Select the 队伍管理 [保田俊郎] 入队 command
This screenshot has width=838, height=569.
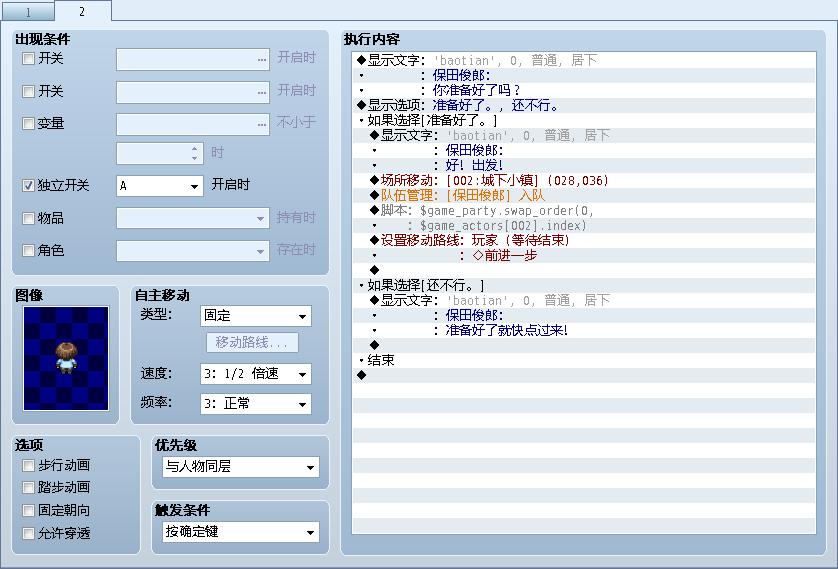tap(584, 195)
